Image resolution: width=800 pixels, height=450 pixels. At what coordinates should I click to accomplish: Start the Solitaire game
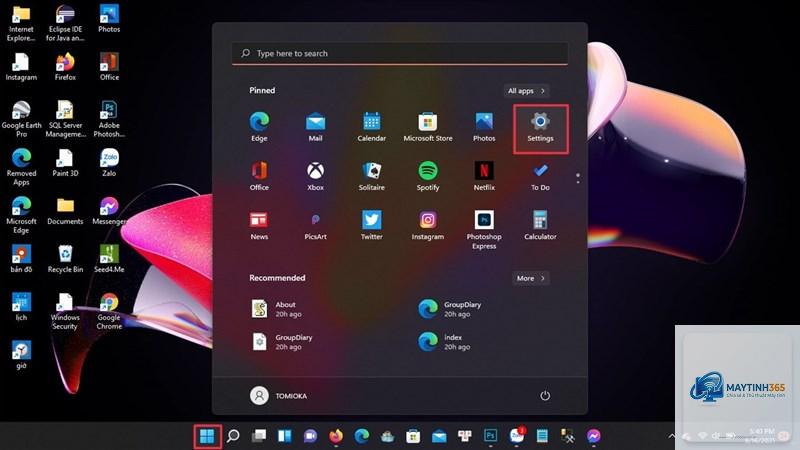point(371,177)
